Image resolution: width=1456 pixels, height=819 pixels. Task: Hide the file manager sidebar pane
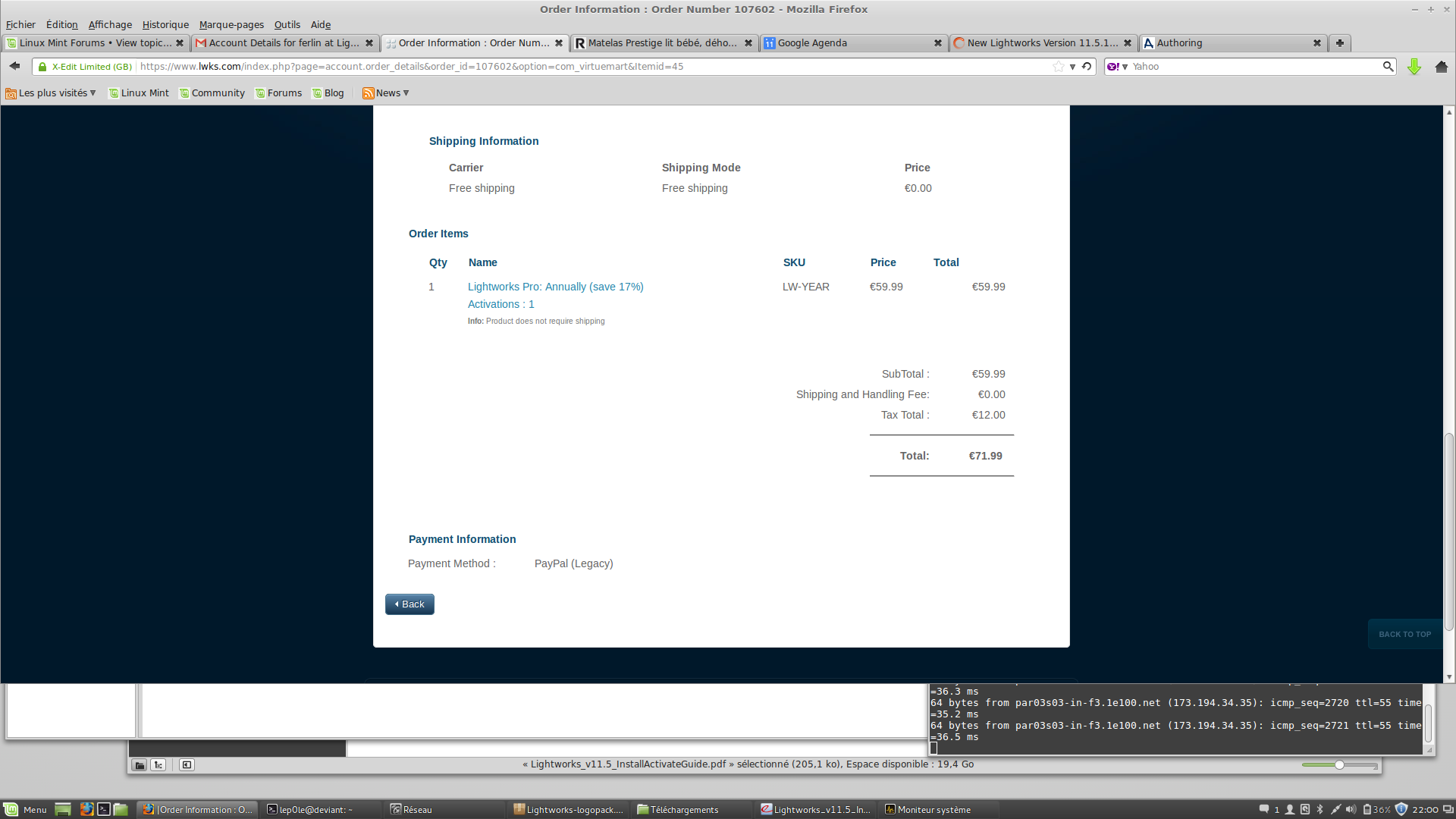187,764
